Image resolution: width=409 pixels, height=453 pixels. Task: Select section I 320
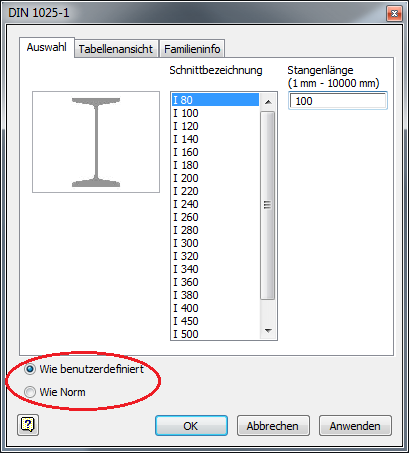(x=215, y=256)
